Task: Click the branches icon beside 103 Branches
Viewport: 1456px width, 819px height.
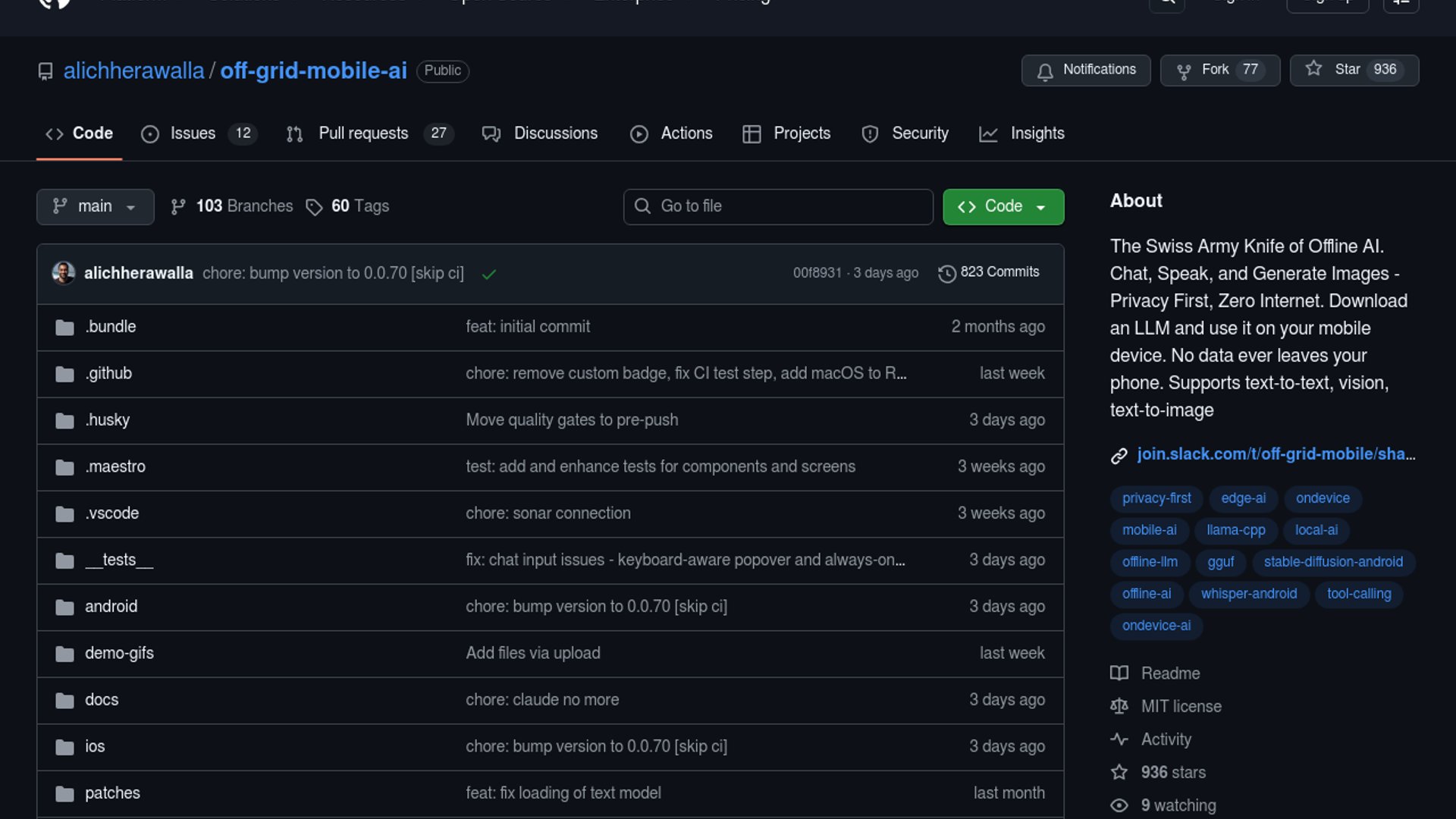Action: point(178,207)
